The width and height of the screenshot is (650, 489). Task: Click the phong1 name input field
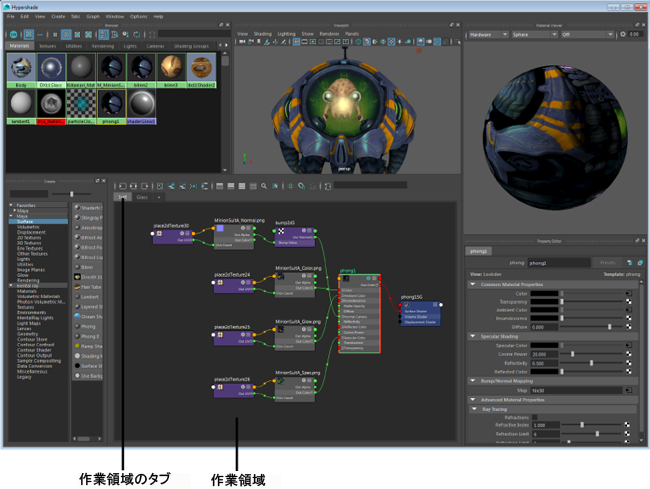[559, 263]
